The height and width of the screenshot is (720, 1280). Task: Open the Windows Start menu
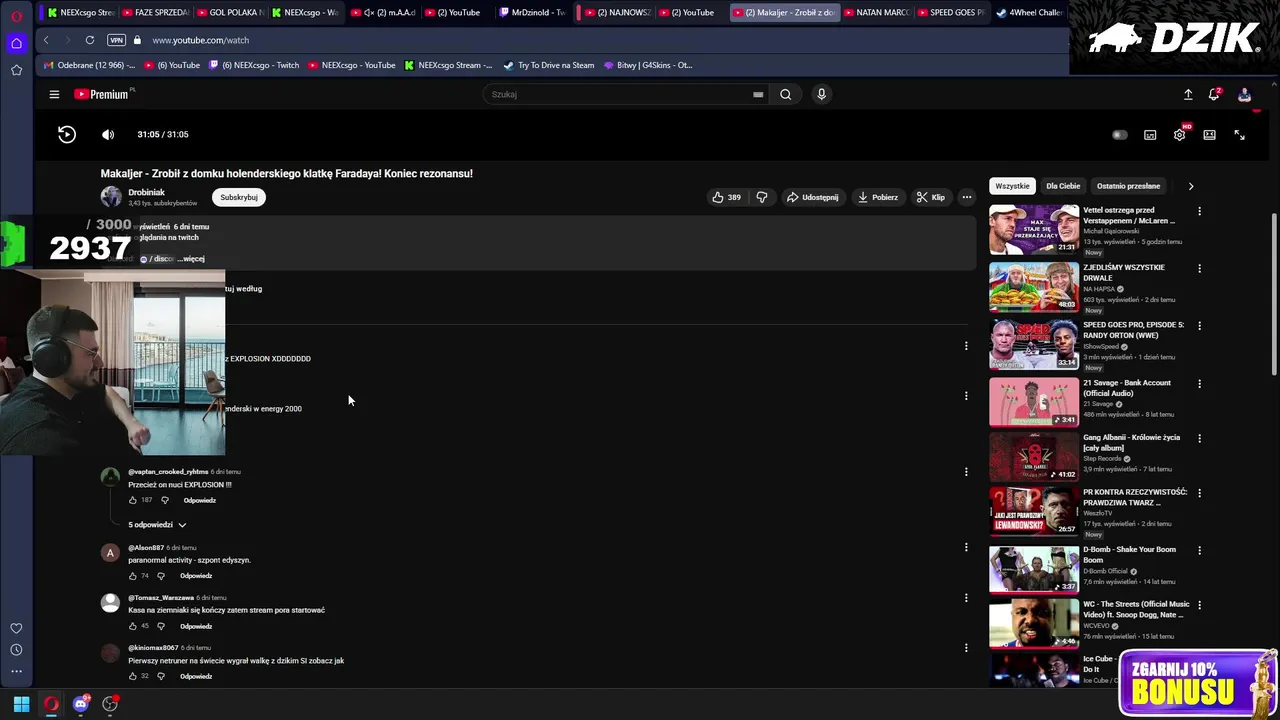coord(21,704)
